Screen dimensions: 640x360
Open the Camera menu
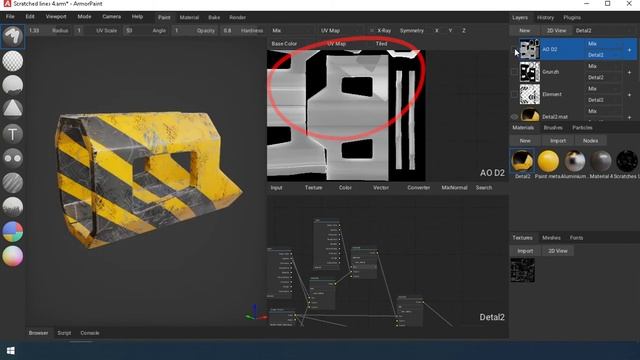coord(111,17)
